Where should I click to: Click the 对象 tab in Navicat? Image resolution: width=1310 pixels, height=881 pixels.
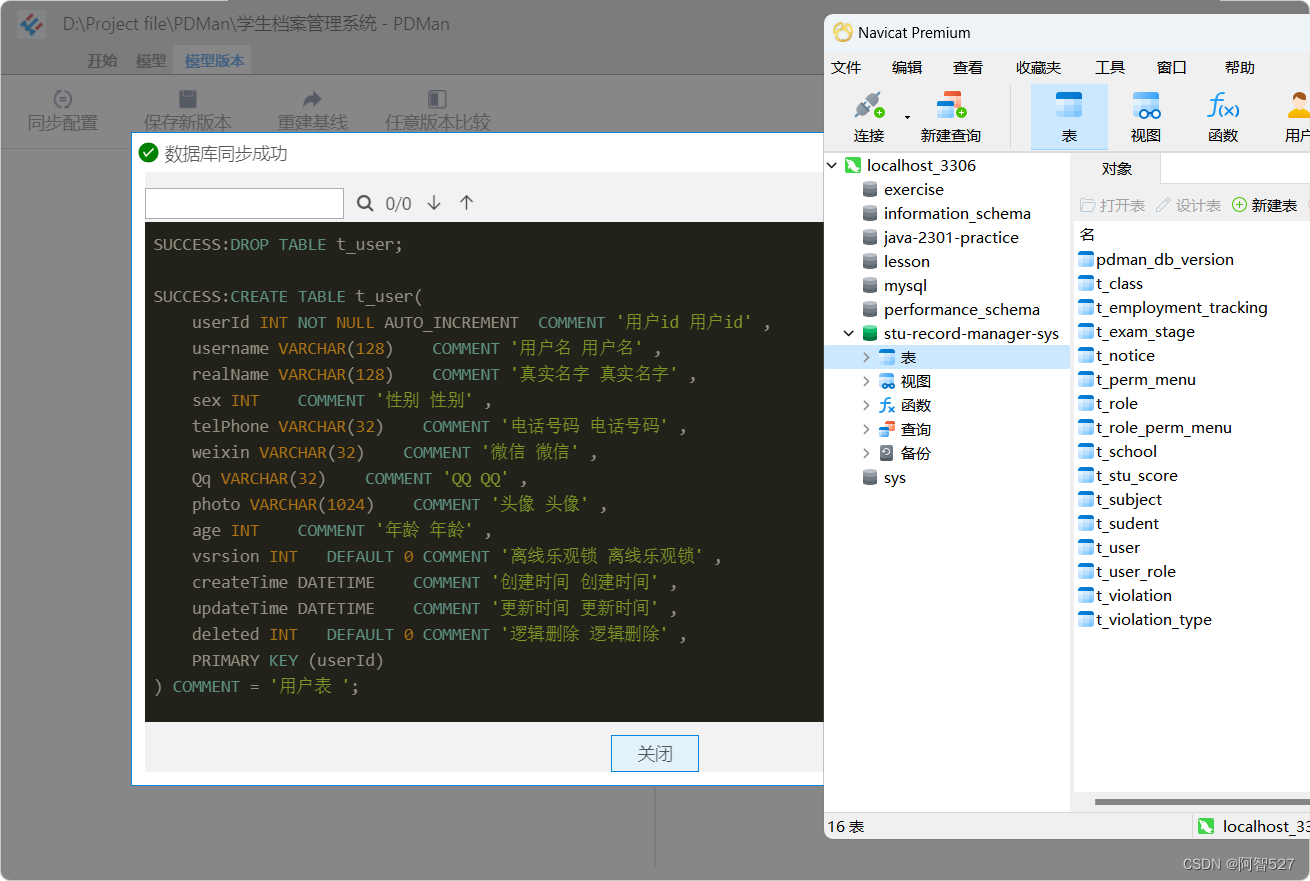(x=1116, y=169)
